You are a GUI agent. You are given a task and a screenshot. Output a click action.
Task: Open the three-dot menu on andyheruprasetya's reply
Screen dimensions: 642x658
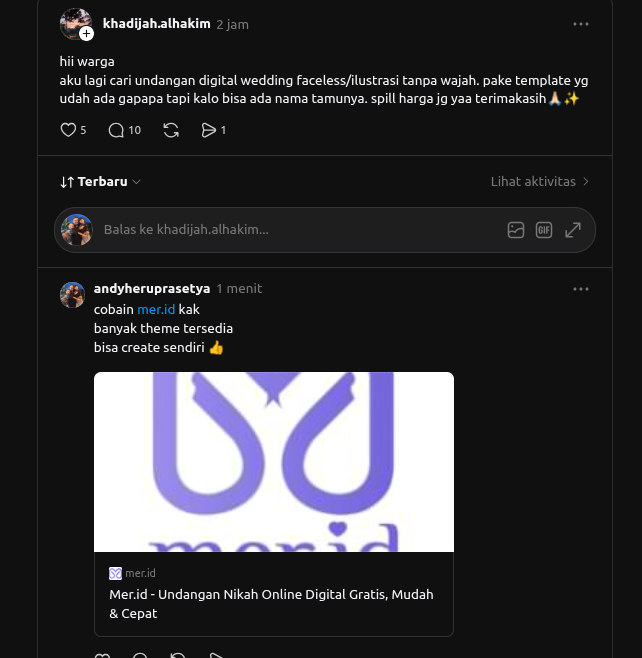[581, 289]
